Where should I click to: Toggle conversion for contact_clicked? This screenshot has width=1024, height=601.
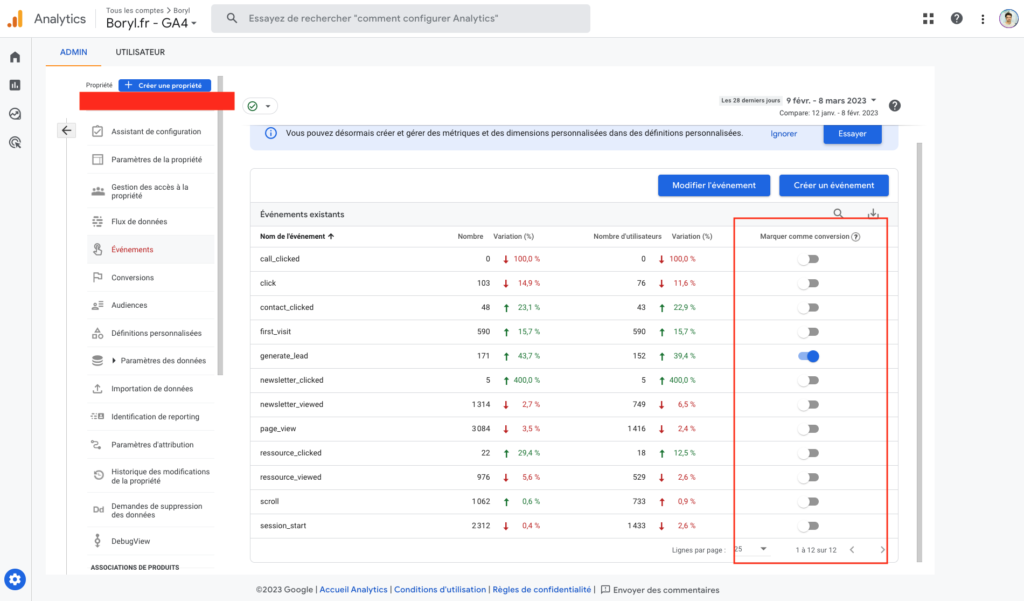(808, 308)
